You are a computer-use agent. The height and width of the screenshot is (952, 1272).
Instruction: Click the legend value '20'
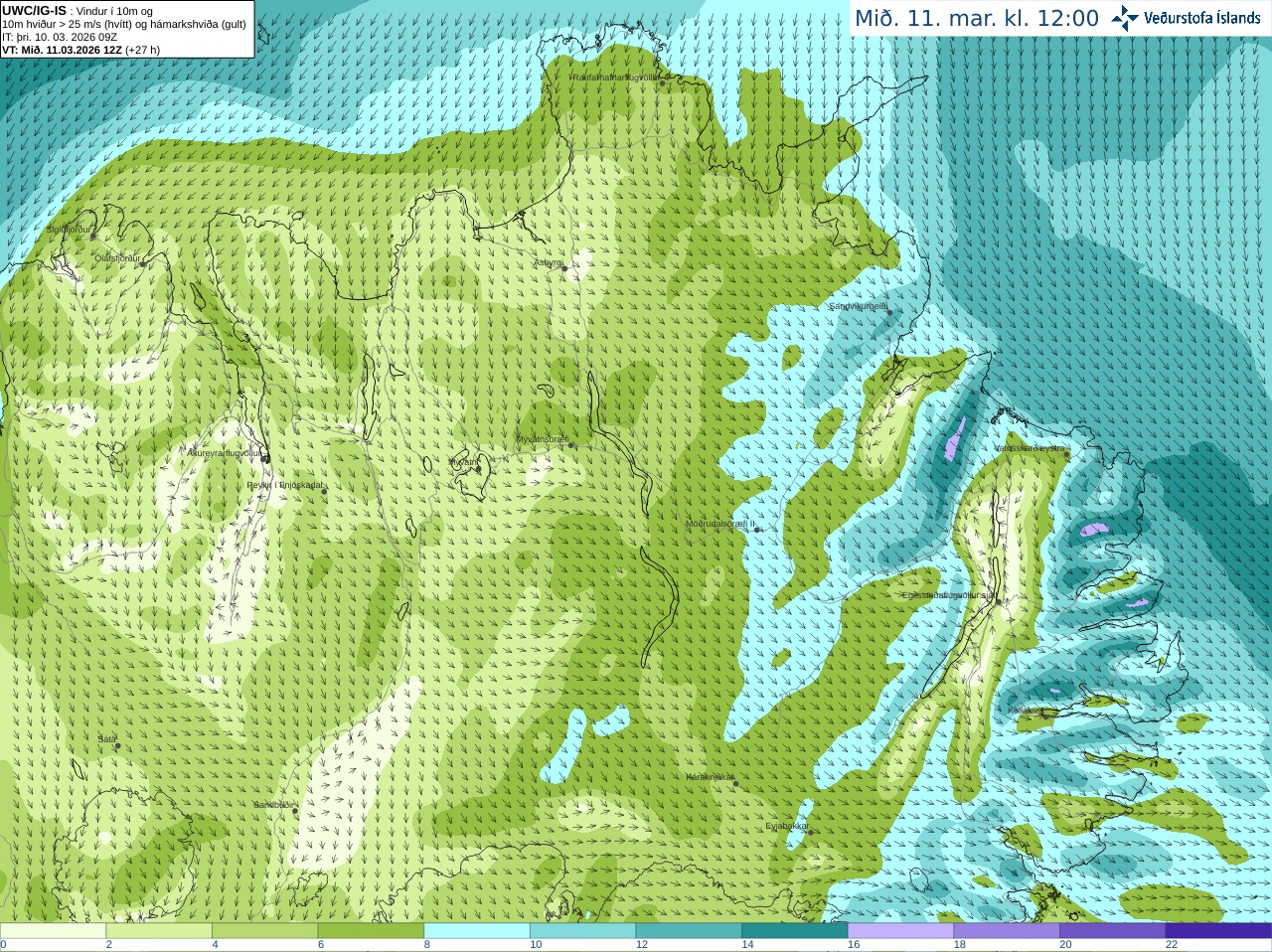tap(1065, 945)
